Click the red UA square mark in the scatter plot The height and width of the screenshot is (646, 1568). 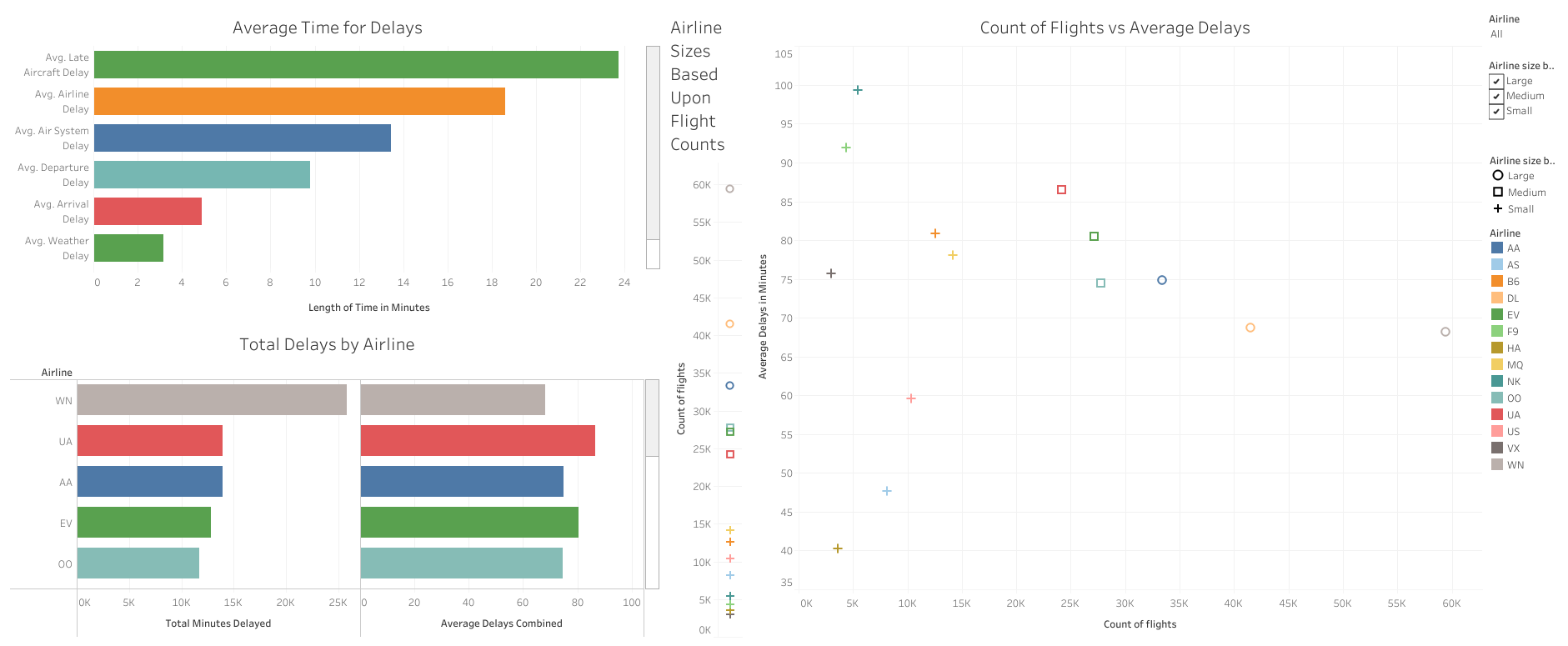1060,189
